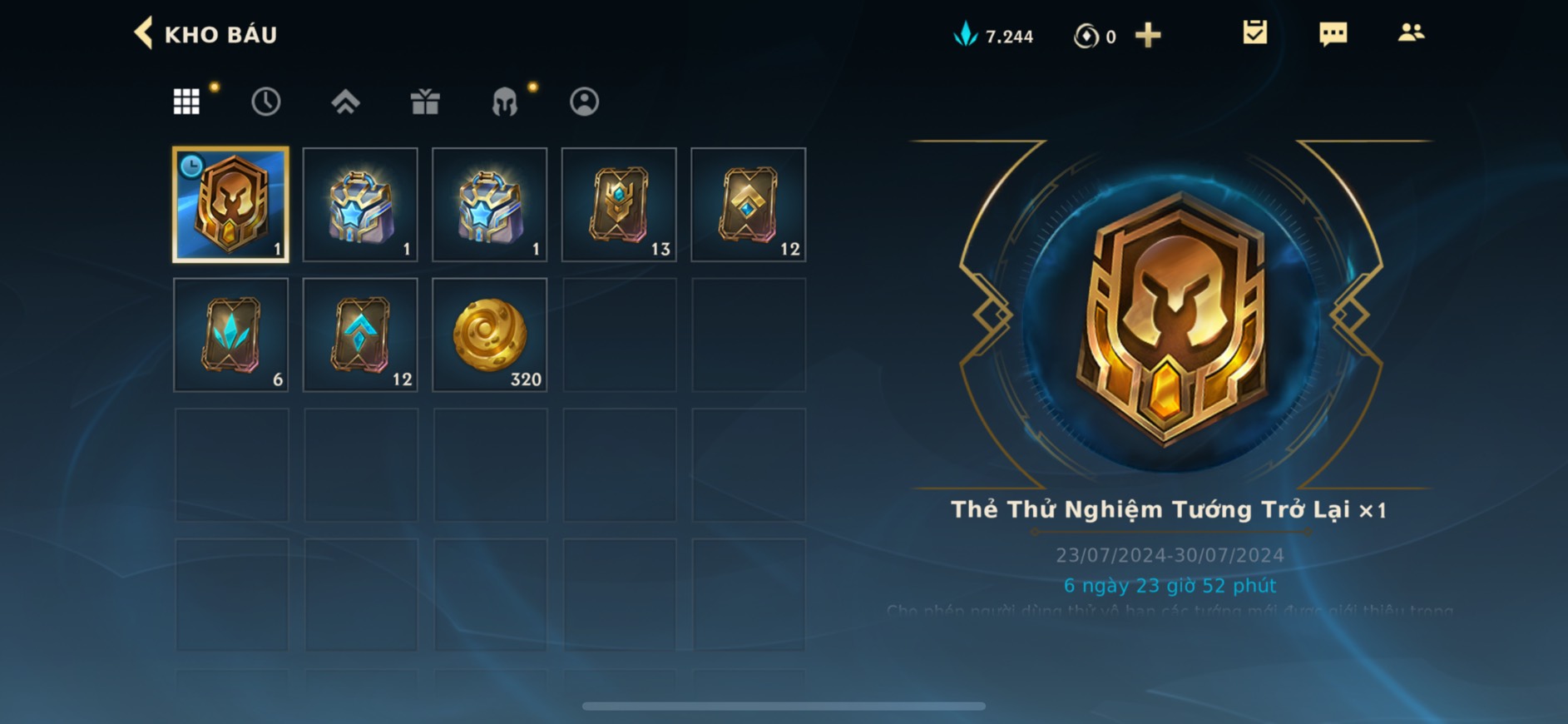Screen dimensions: 1568x724
Task: Open the friends list icon
Action: (x=1411, y=33)
